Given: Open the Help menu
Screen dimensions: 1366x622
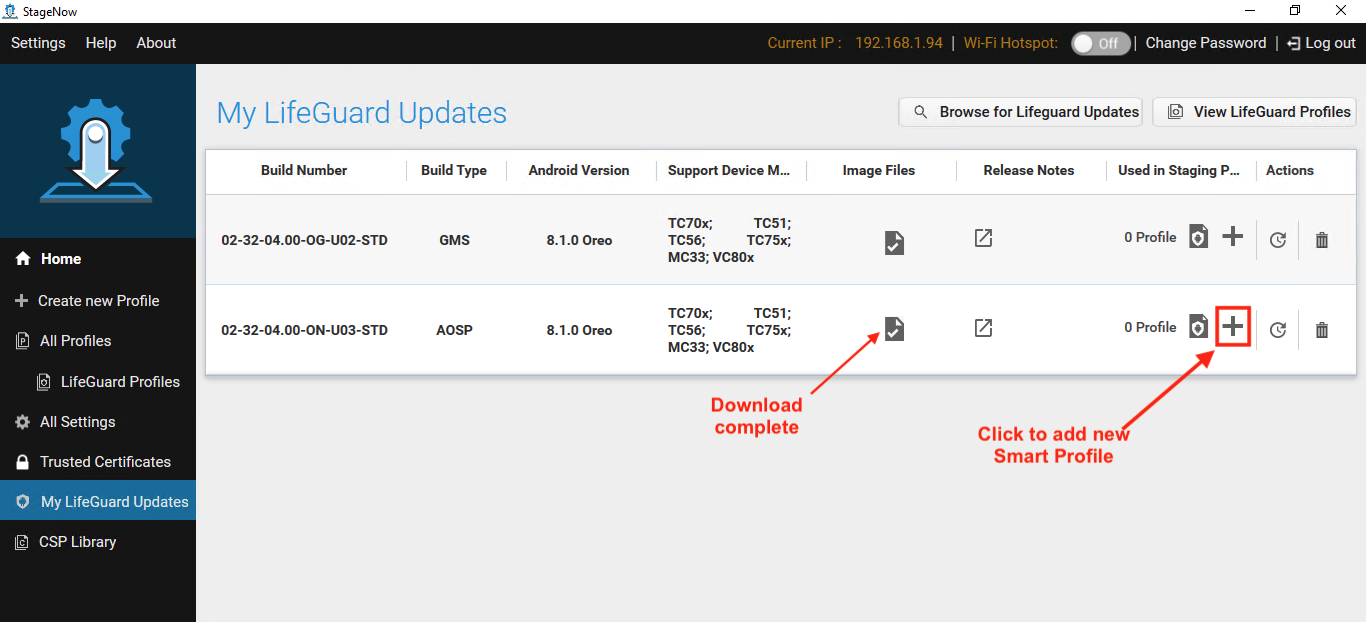Looking at the screenshot, I should tap(101, 43).
